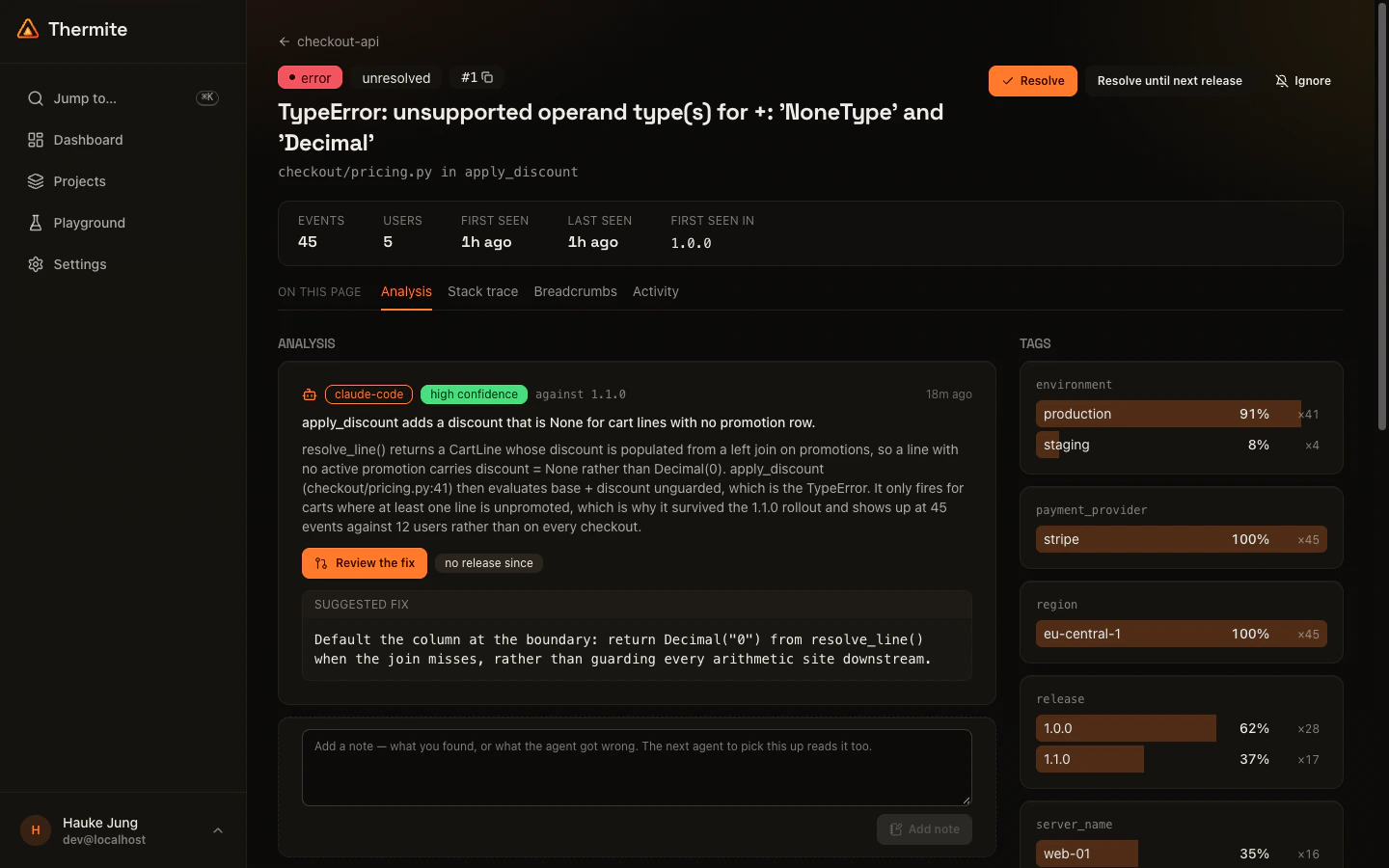
Task: Open Dashboard from the sidebar
Action: (123, 140)
